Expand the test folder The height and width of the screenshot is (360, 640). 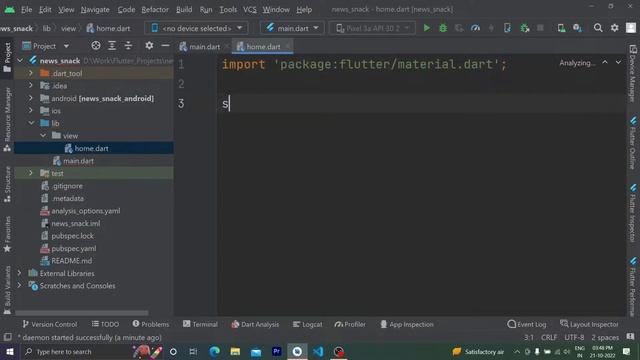[31, 173]
